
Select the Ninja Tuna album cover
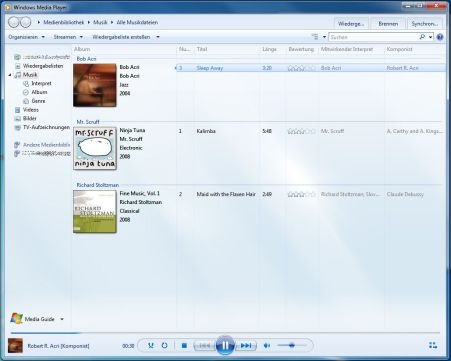click(x=95, y=148)
